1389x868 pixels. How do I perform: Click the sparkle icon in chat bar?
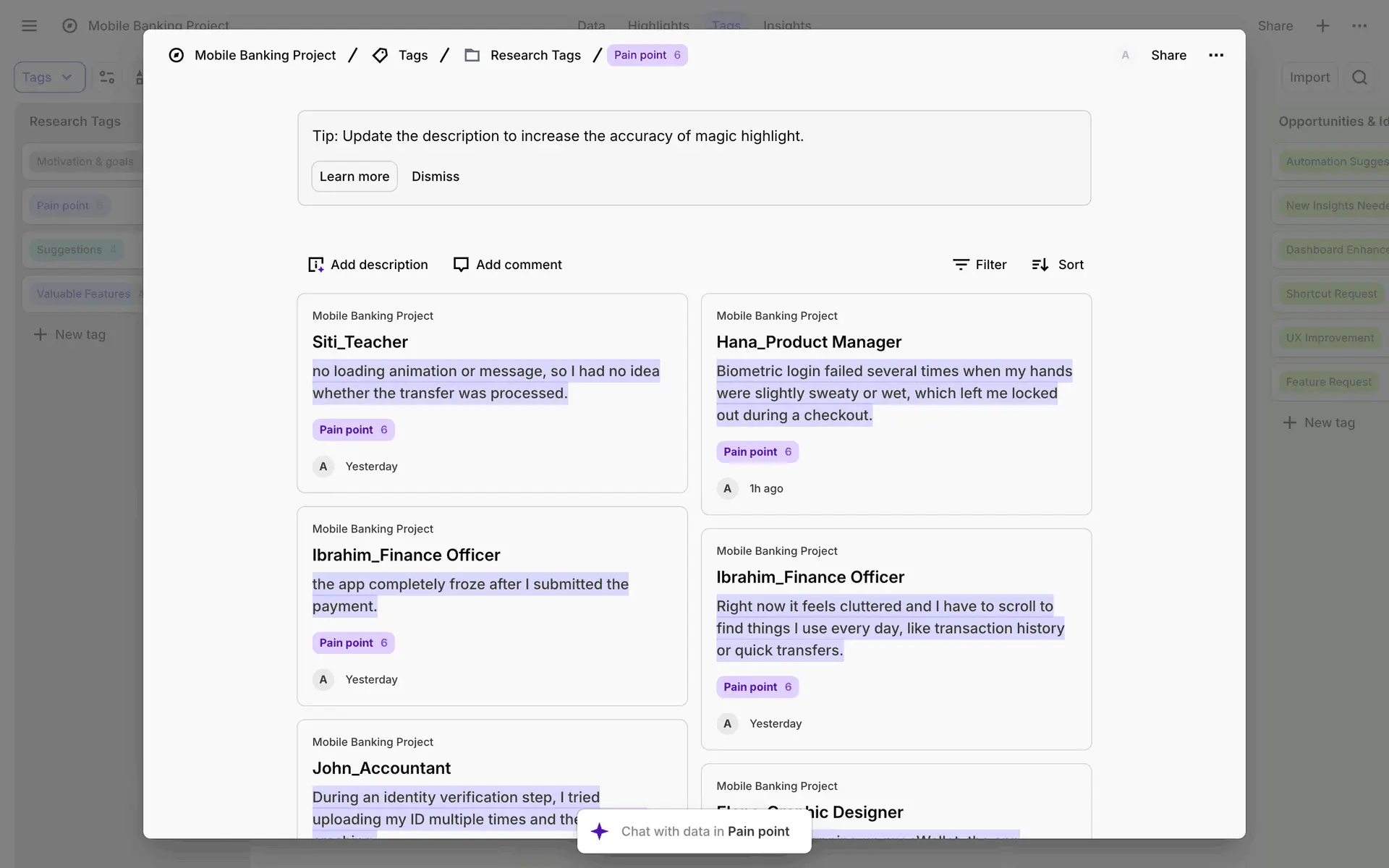[600, 831]
